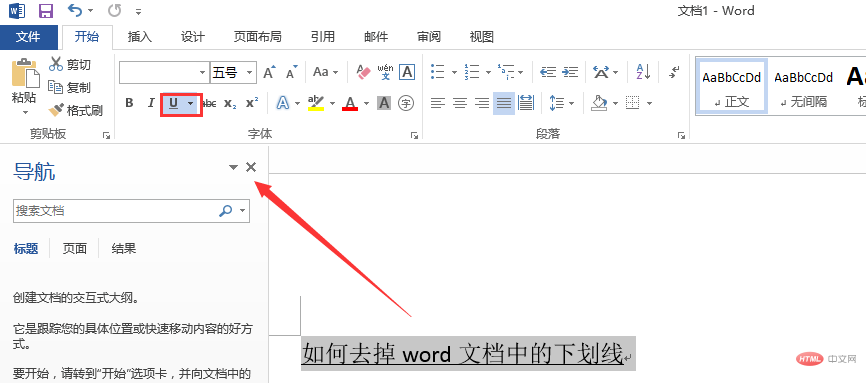Customize the Quick Access Toolbar
866x383 pixels.
[x=138, y=11]
